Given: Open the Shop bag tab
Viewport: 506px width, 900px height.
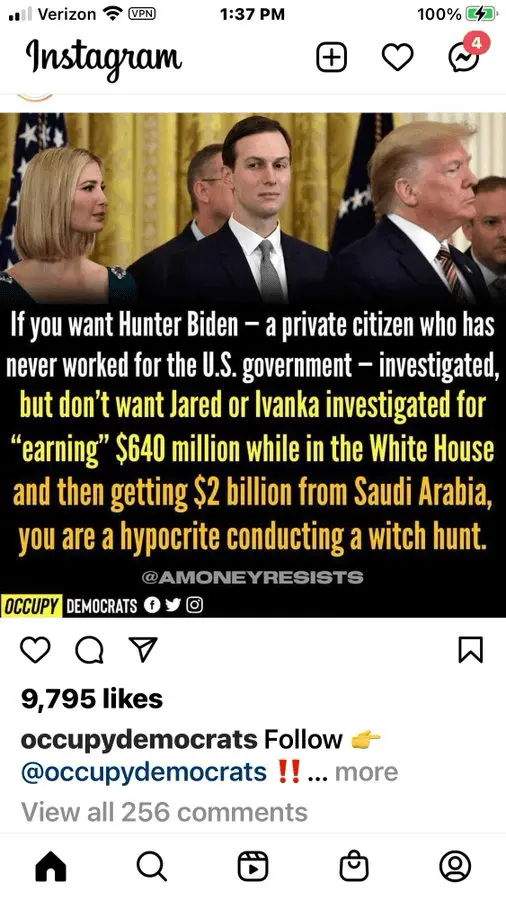Looking at the screenshot, I should tap(354, 866).
